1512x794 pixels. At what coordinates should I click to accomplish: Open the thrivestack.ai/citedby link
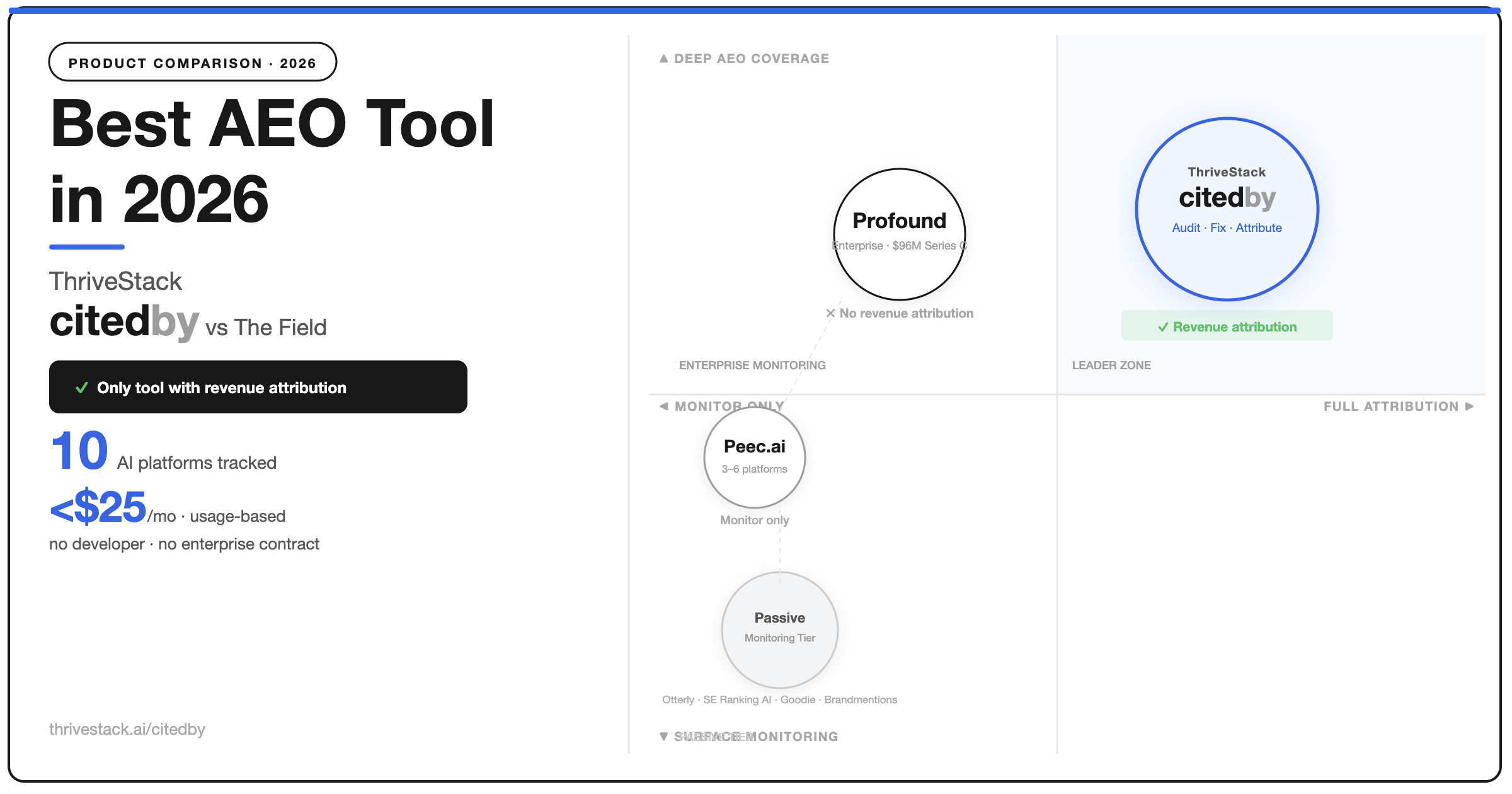point(127,729)
